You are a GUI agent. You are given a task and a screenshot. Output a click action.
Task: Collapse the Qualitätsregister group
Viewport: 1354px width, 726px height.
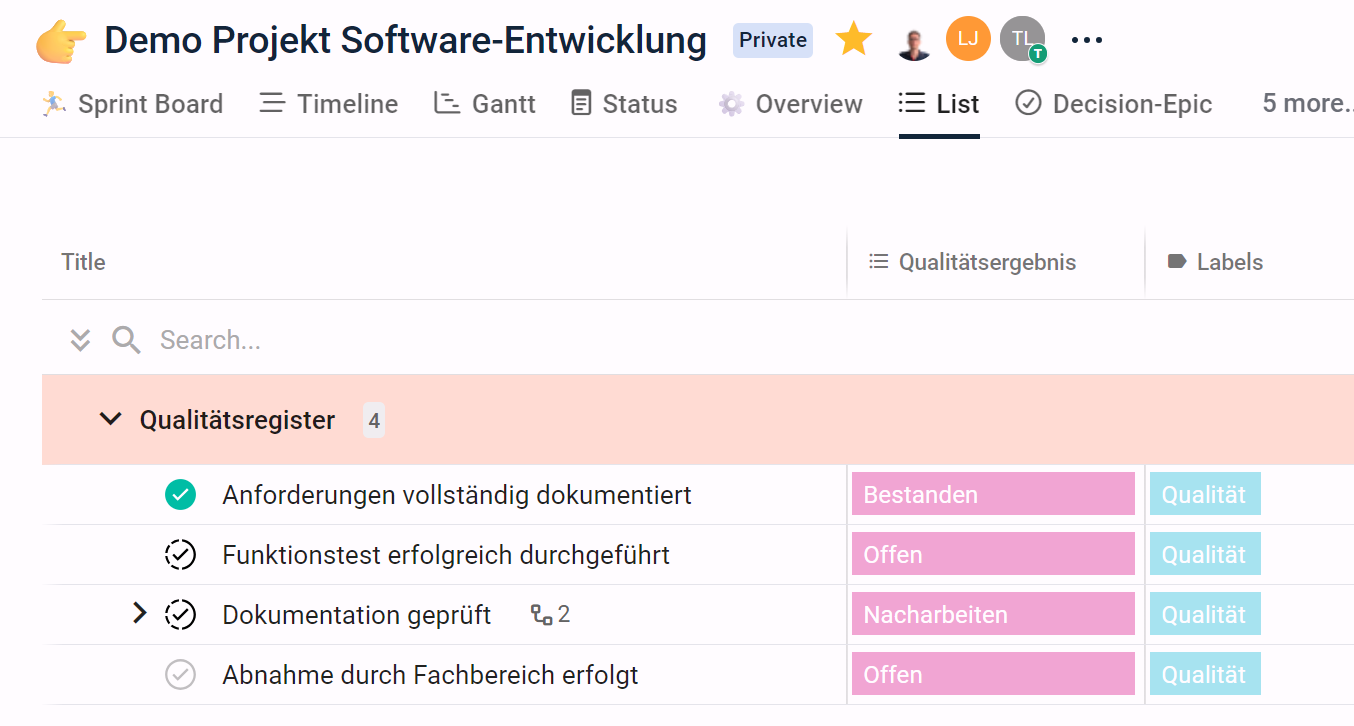pos(110,419)
